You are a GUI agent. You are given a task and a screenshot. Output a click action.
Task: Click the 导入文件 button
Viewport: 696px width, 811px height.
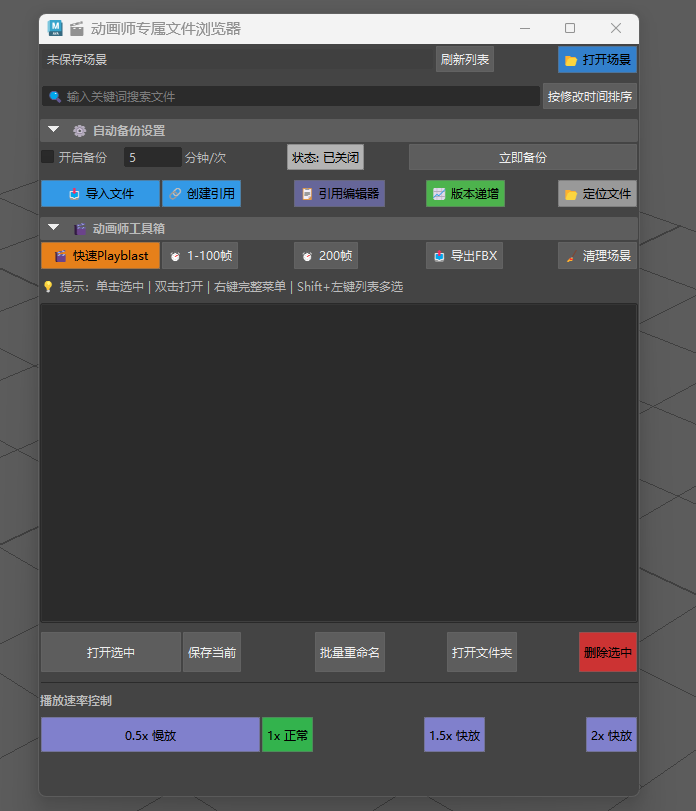[100, 193]
